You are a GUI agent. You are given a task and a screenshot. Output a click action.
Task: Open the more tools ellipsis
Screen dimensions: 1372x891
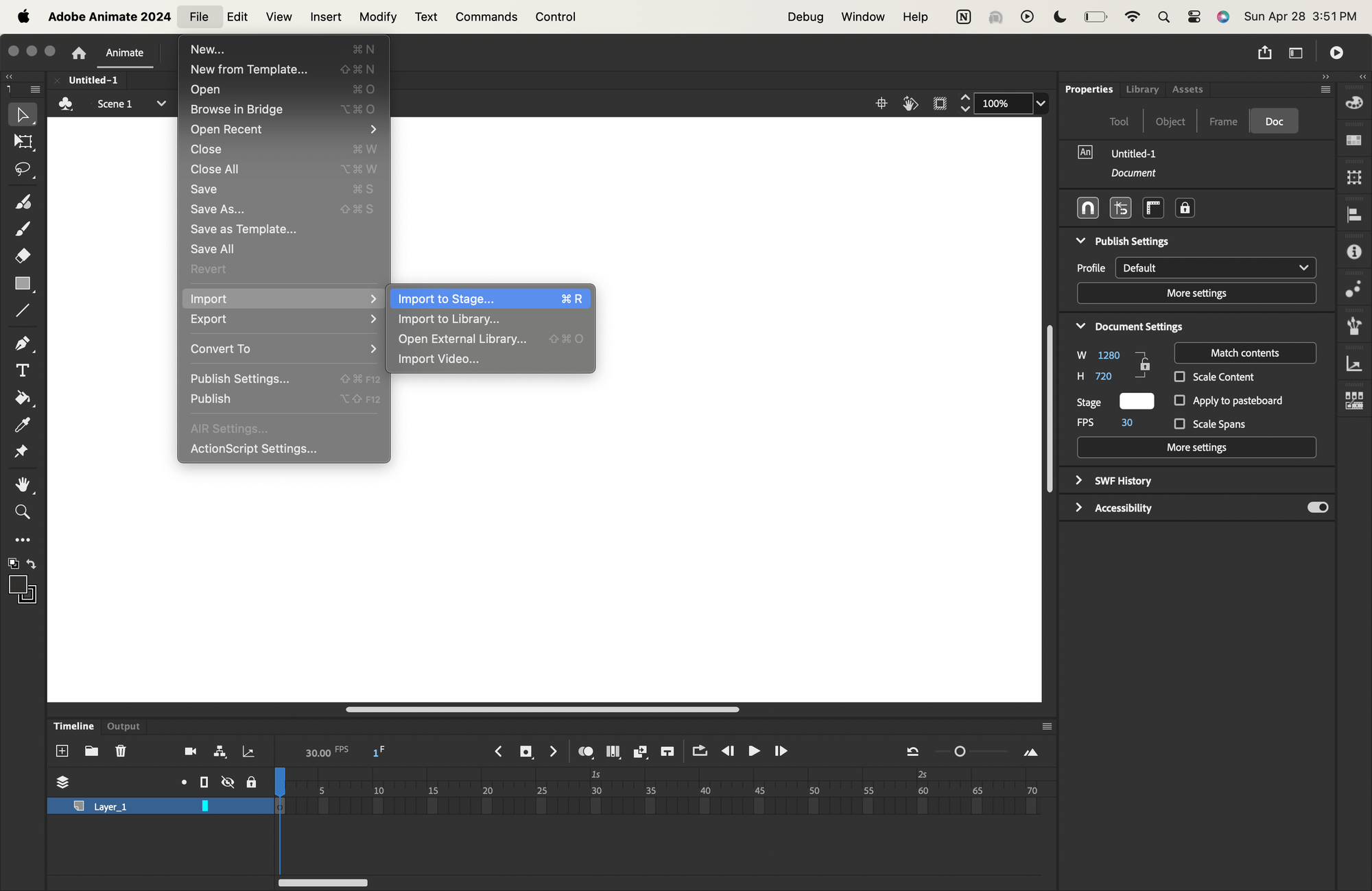point(23,540)
